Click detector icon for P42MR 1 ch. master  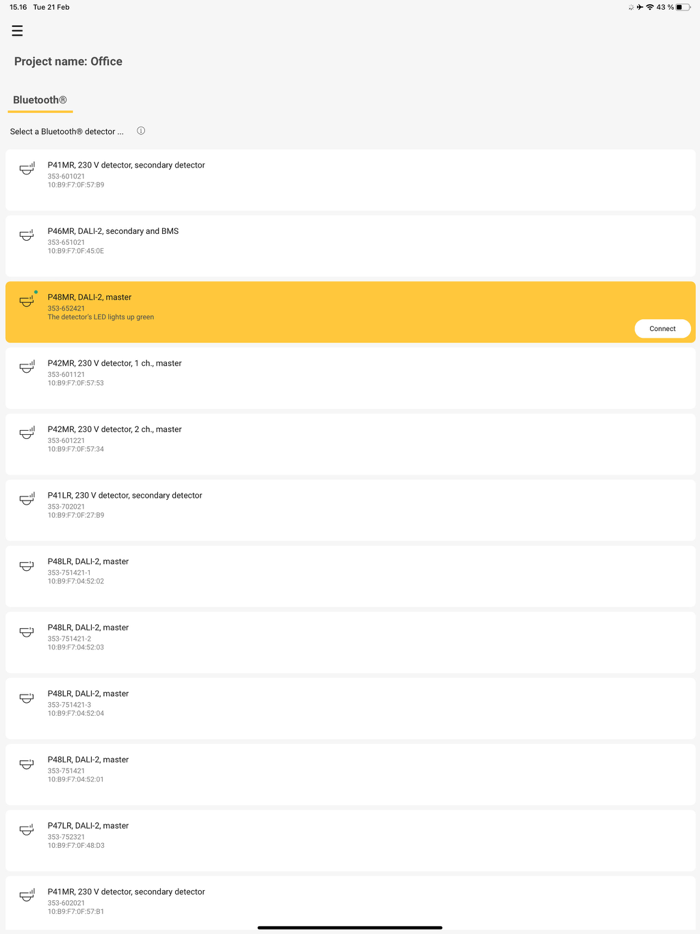coord(27,368)
